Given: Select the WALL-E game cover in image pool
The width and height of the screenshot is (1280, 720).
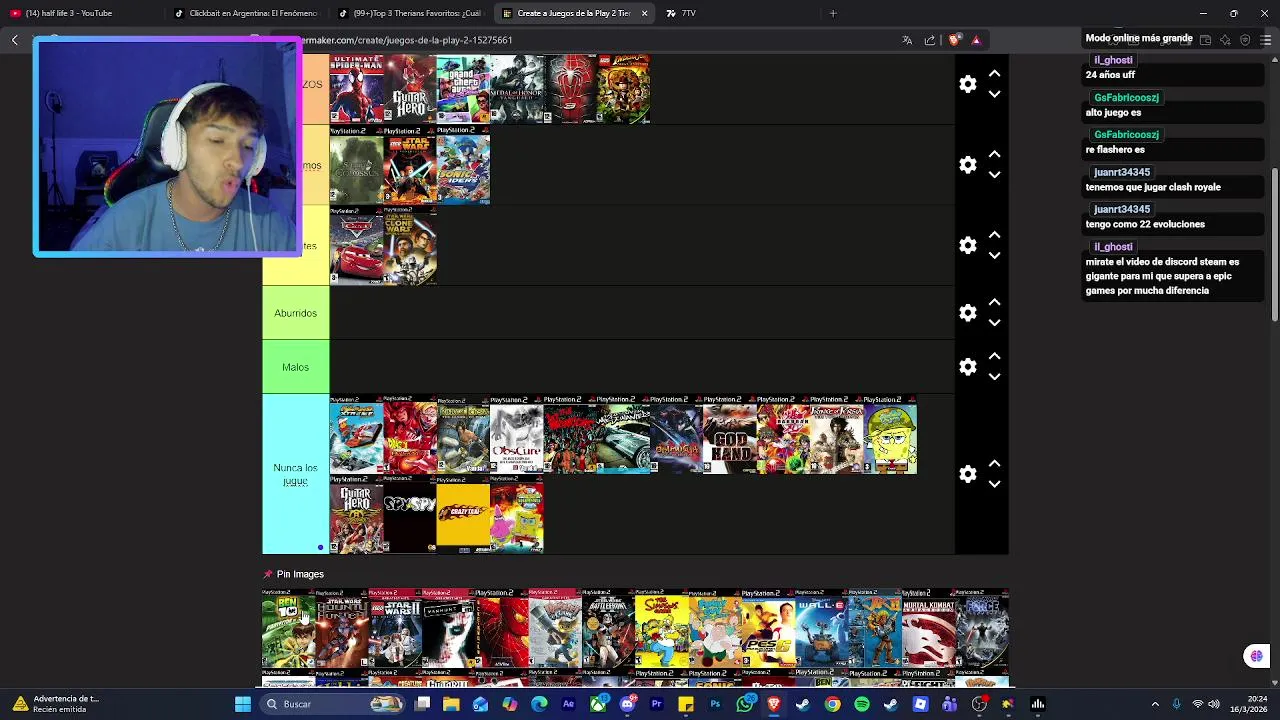Looking at the screenshot, I should (821, 629).
